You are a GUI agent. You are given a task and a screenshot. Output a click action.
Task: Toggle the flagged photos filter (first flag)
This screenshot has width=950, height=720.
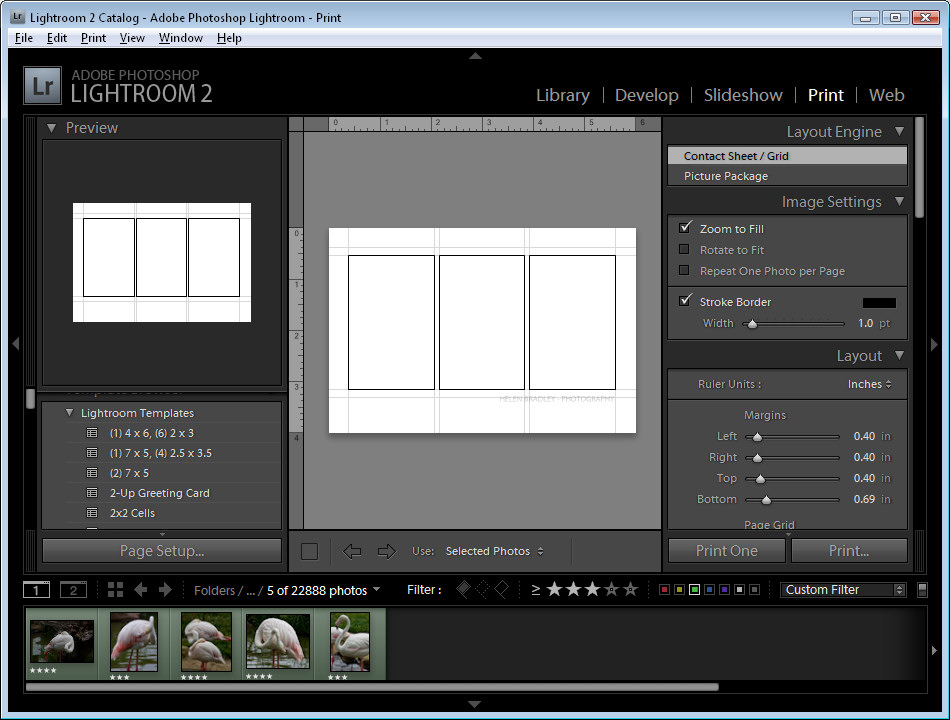[463, 589]
